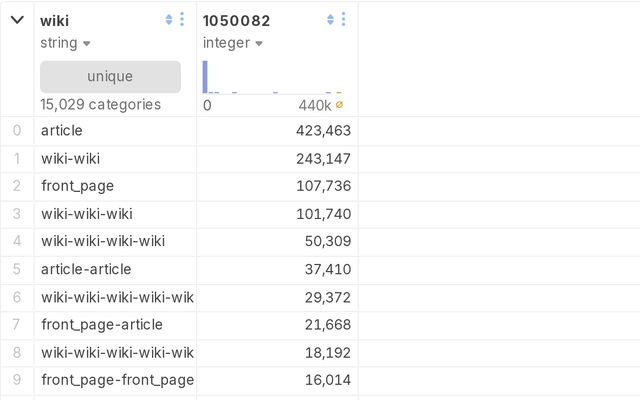Sort the wiki column

(169, 20)
